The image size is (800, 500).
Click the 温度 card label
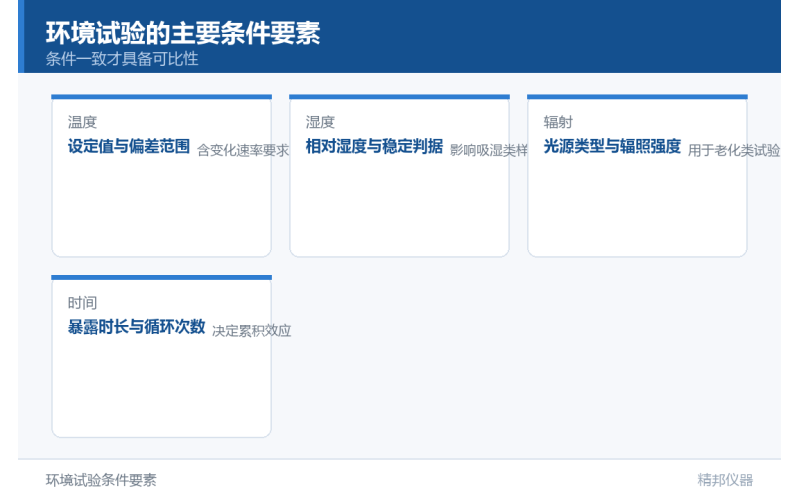pyautogui.click(x=82, y=122)
